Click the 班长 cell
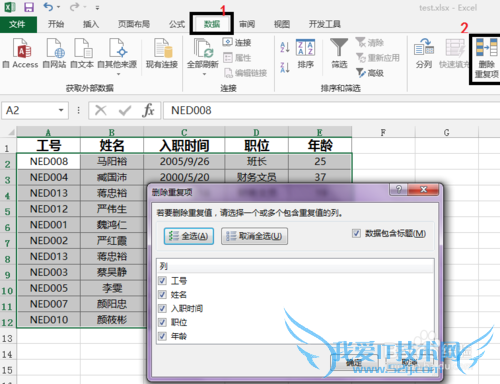 click(x=256, y=161)
